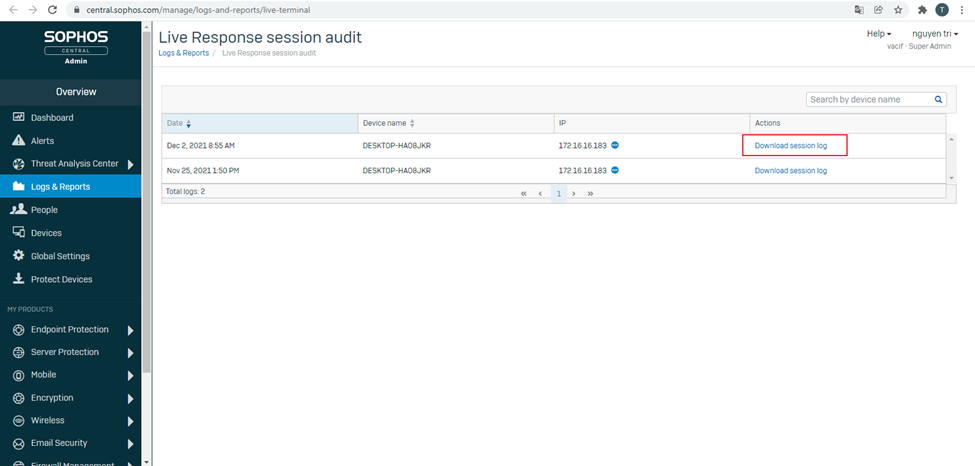Open the Chrome profile avatar T

click(942, 10)
